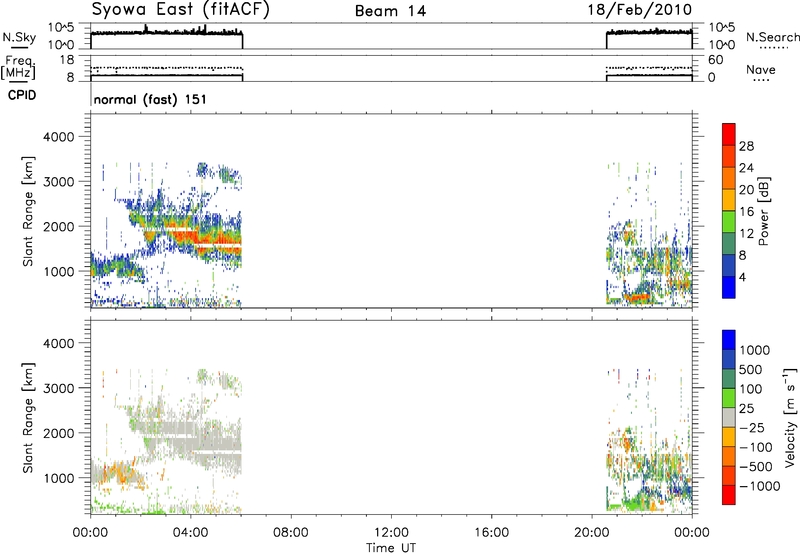Screen dimensions: 800x554
Task: Click the 'N.Search' legend label
Action: (x=772, y=37)
